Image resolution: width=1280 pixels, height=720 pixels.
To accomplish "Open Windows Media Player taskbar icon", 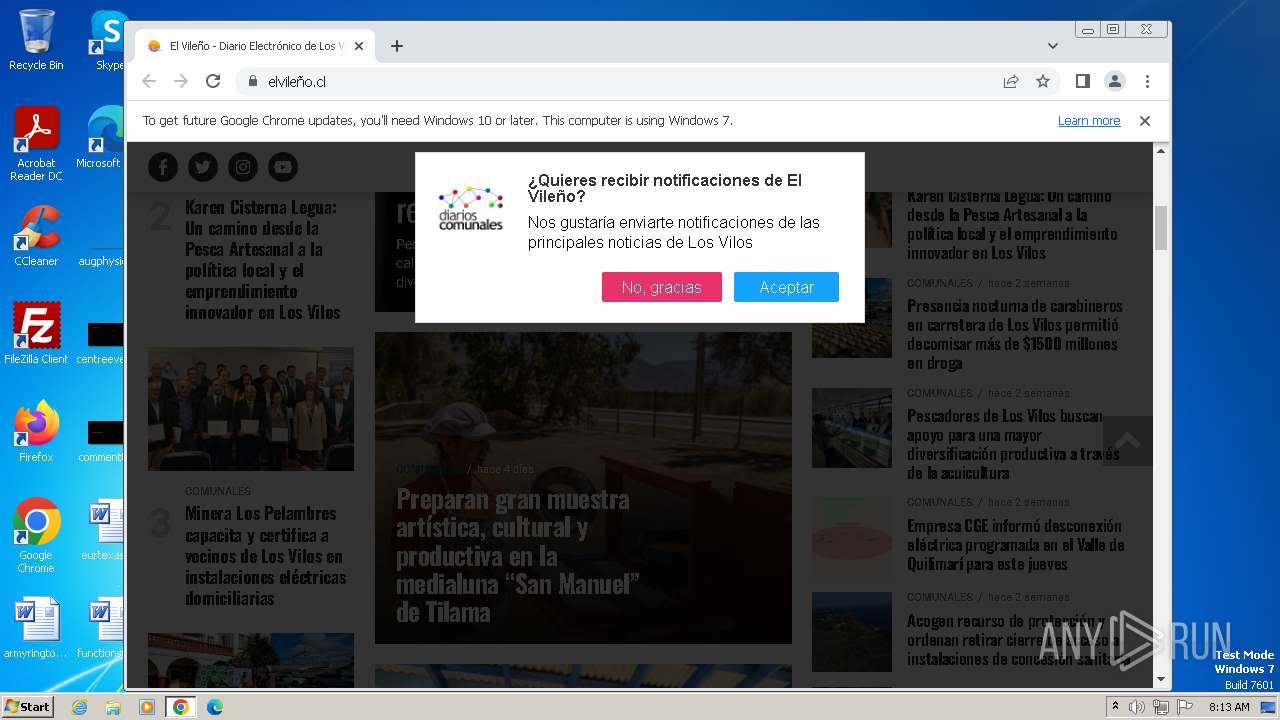I will (147, 707).
